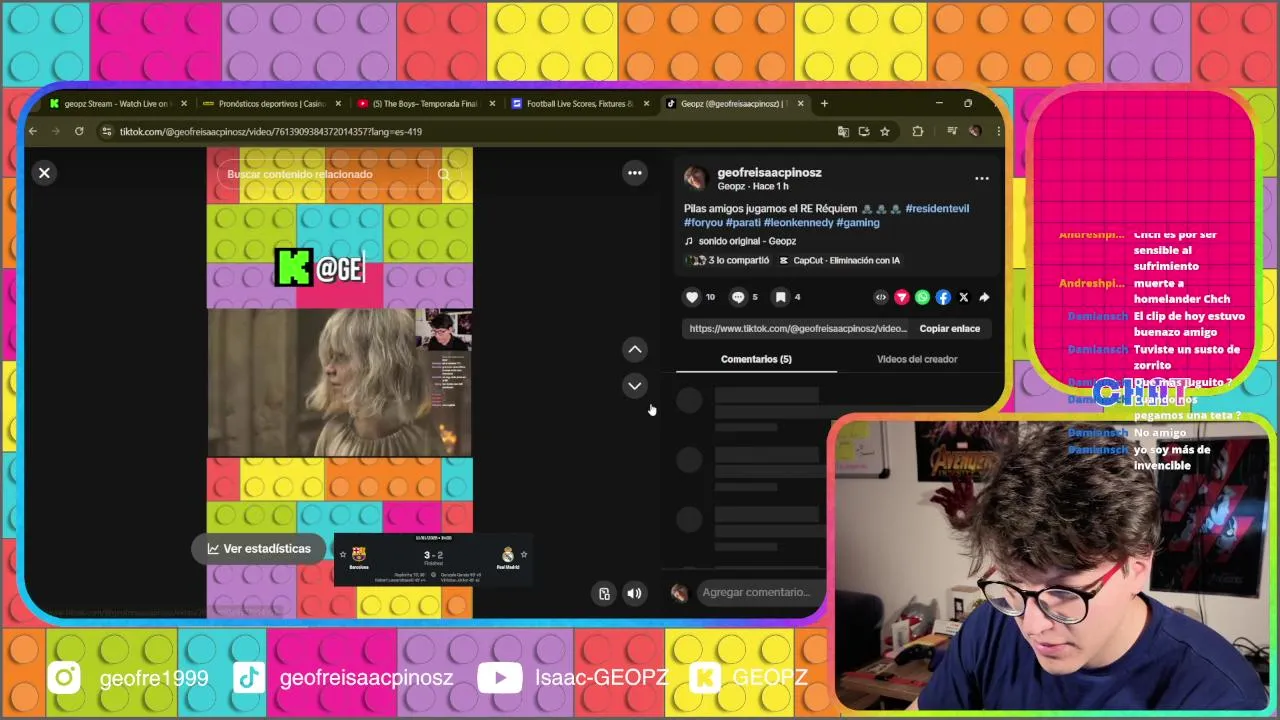Open Chrome three-dot menu

(997, 131)
